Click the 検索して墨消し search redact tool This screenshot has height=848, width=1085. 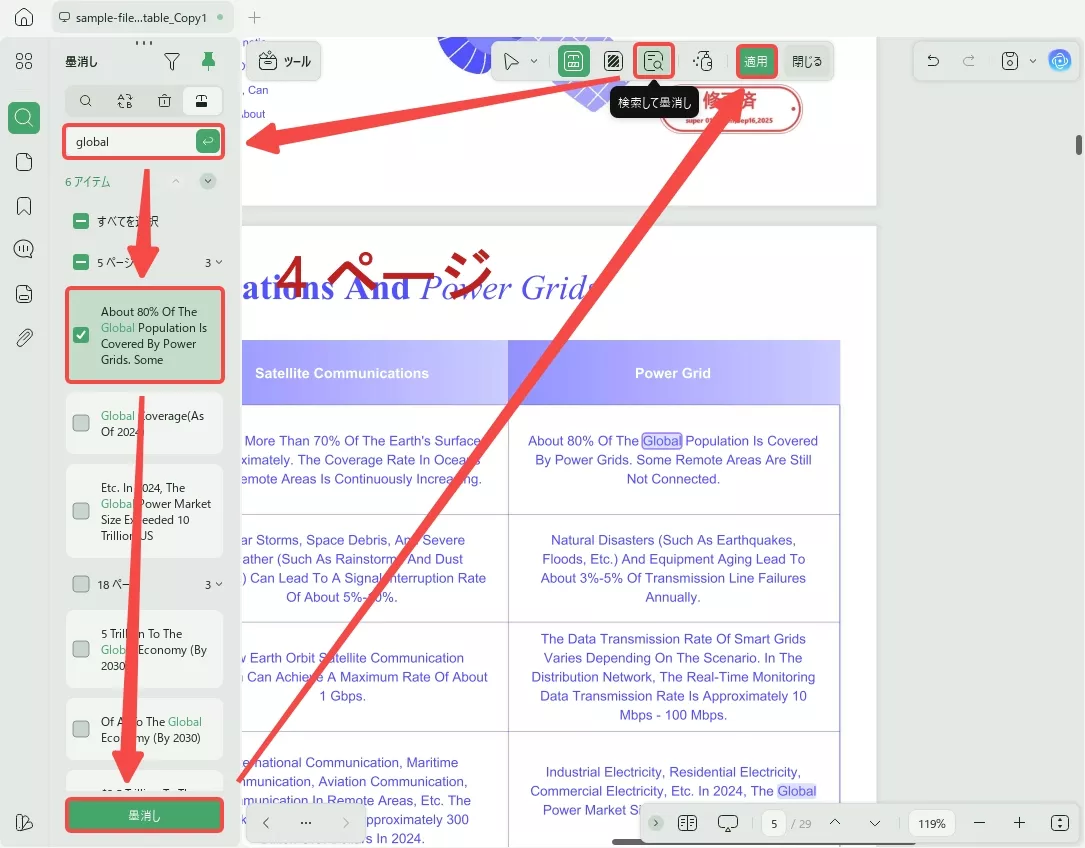[653, 62]
